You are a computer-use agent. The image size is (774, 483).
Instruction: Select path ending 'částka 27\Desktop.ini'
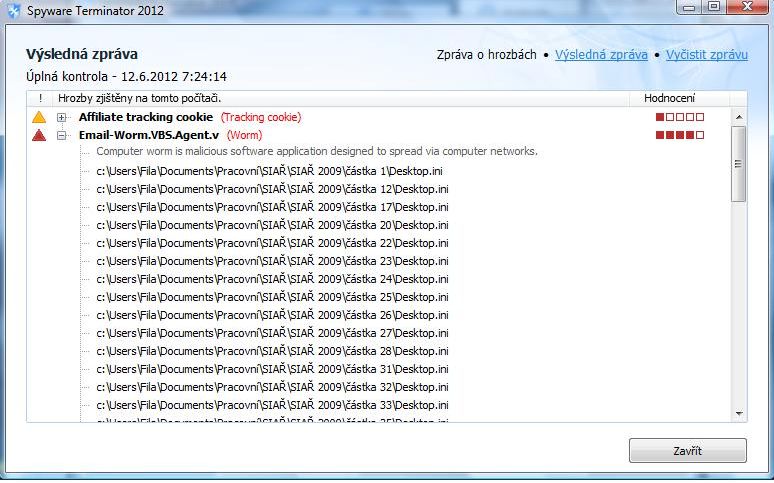[272, 333]
